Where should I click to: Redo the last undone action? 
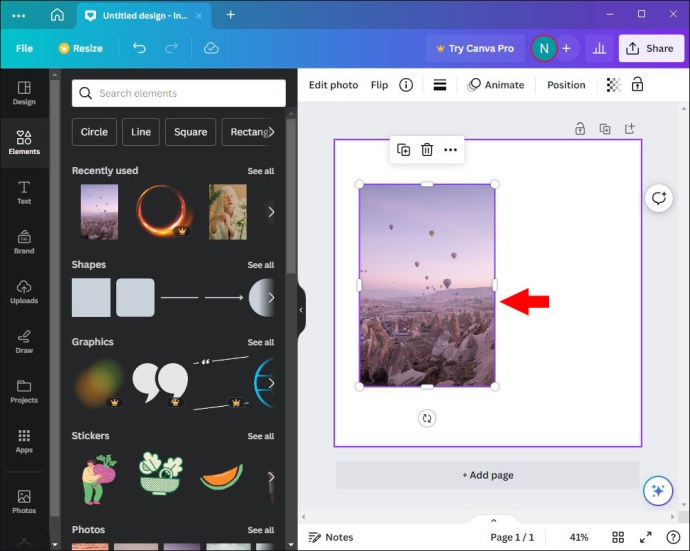tap(171, 48)
